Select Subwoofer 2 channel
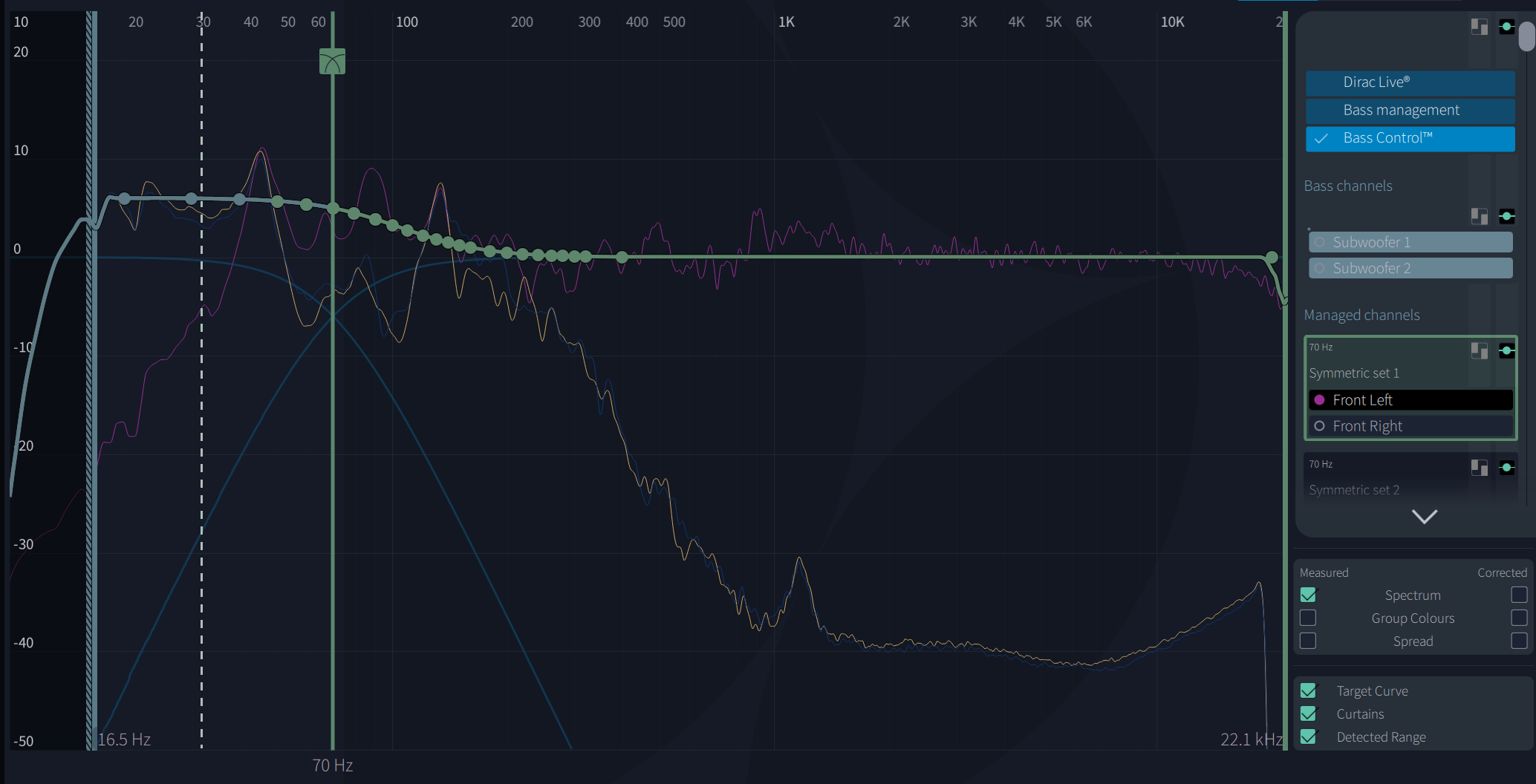The width and height of the screenshot is (1536, 784). pos(1410,268)
